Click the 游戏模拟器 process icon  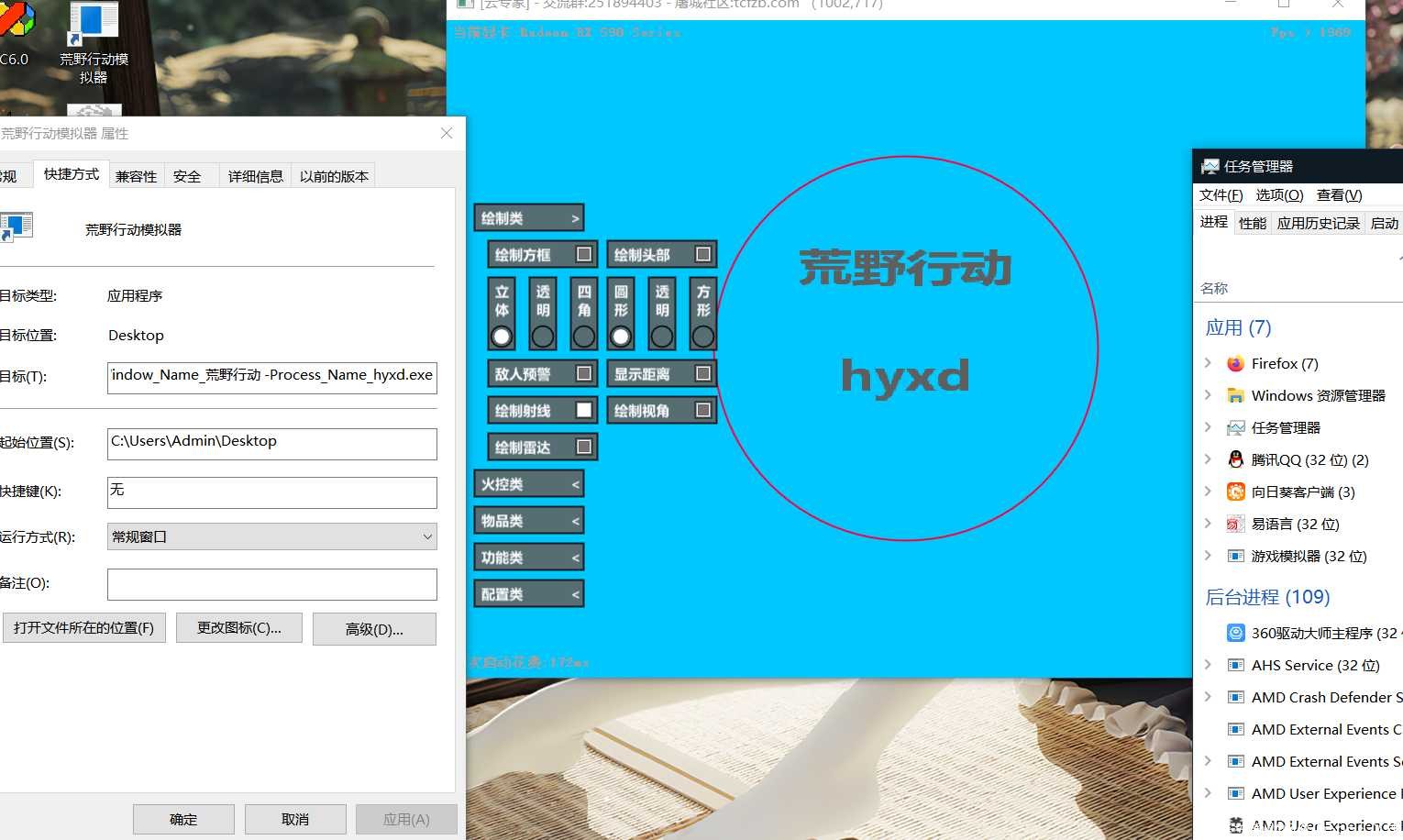click(x=1236, y=556)
